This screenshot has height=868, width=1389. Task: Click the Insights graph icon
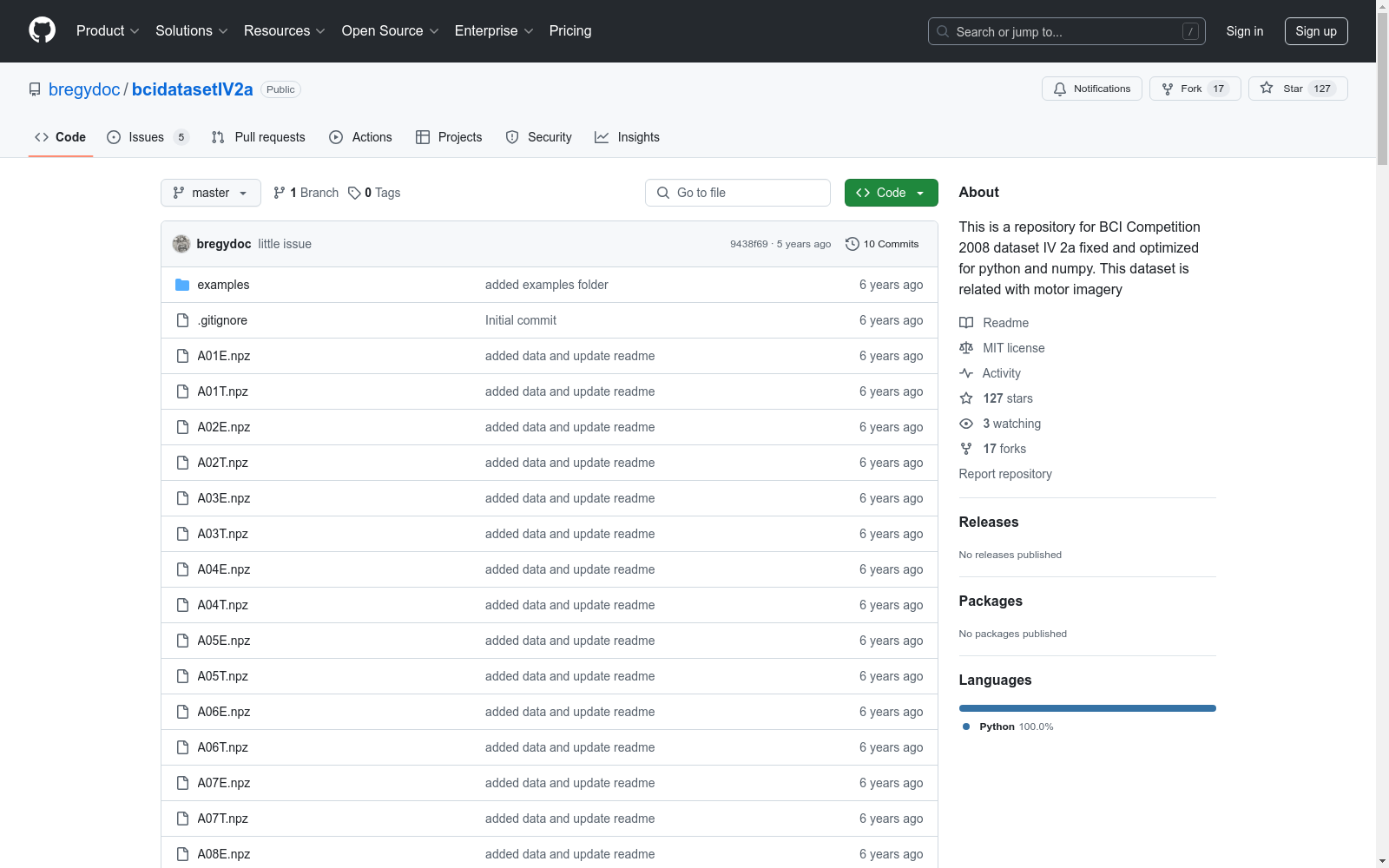[602, 137]
